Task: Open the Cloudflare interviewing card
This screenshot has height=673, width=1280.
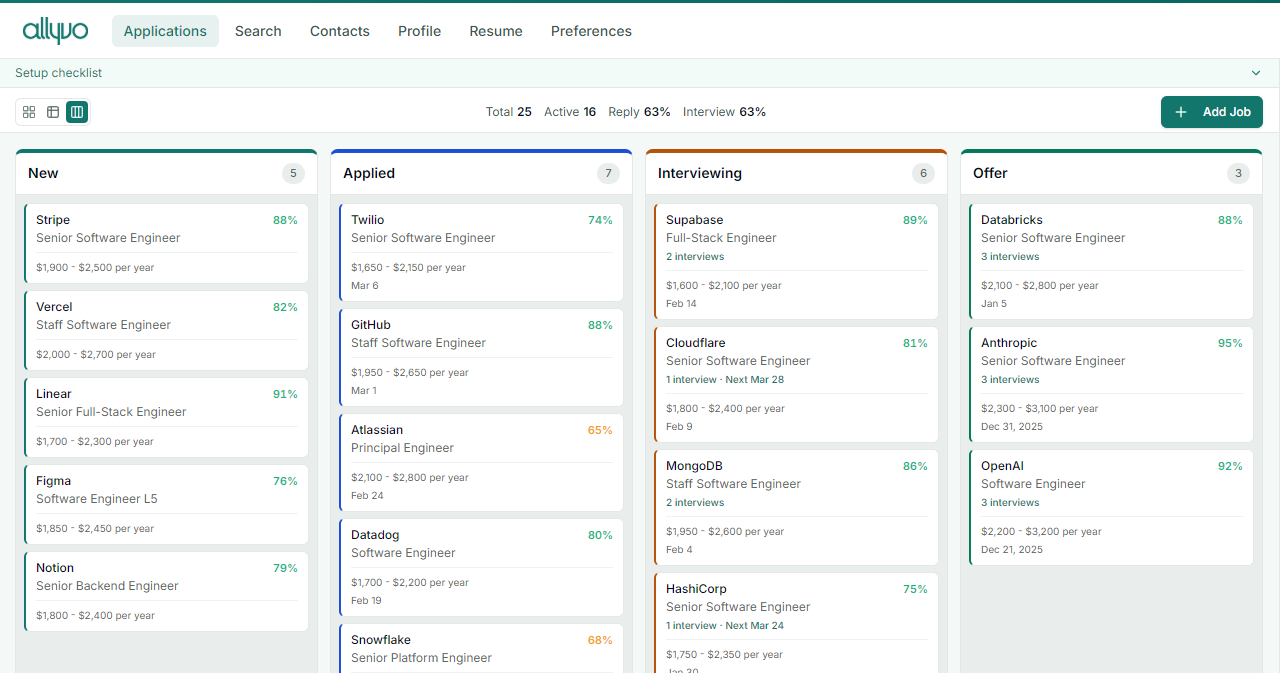Action: pyautogui.click(x=796, y=384)
